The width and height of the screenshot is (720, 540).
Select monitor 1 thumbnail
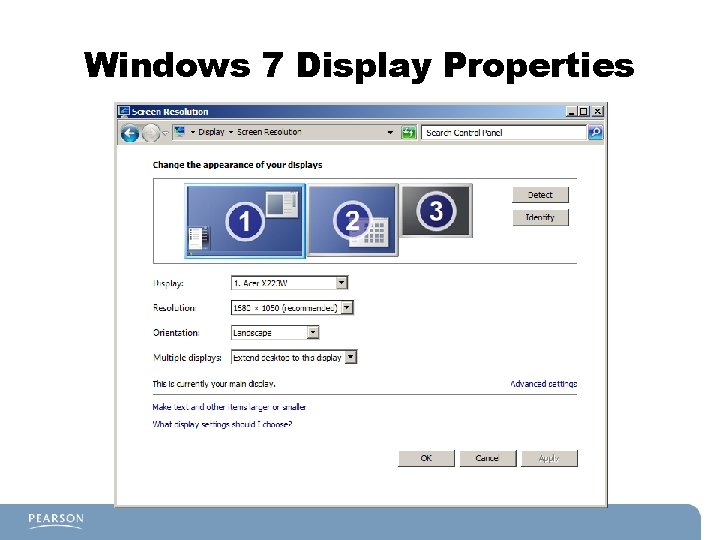pyautogui.click(x=245, y=221)
